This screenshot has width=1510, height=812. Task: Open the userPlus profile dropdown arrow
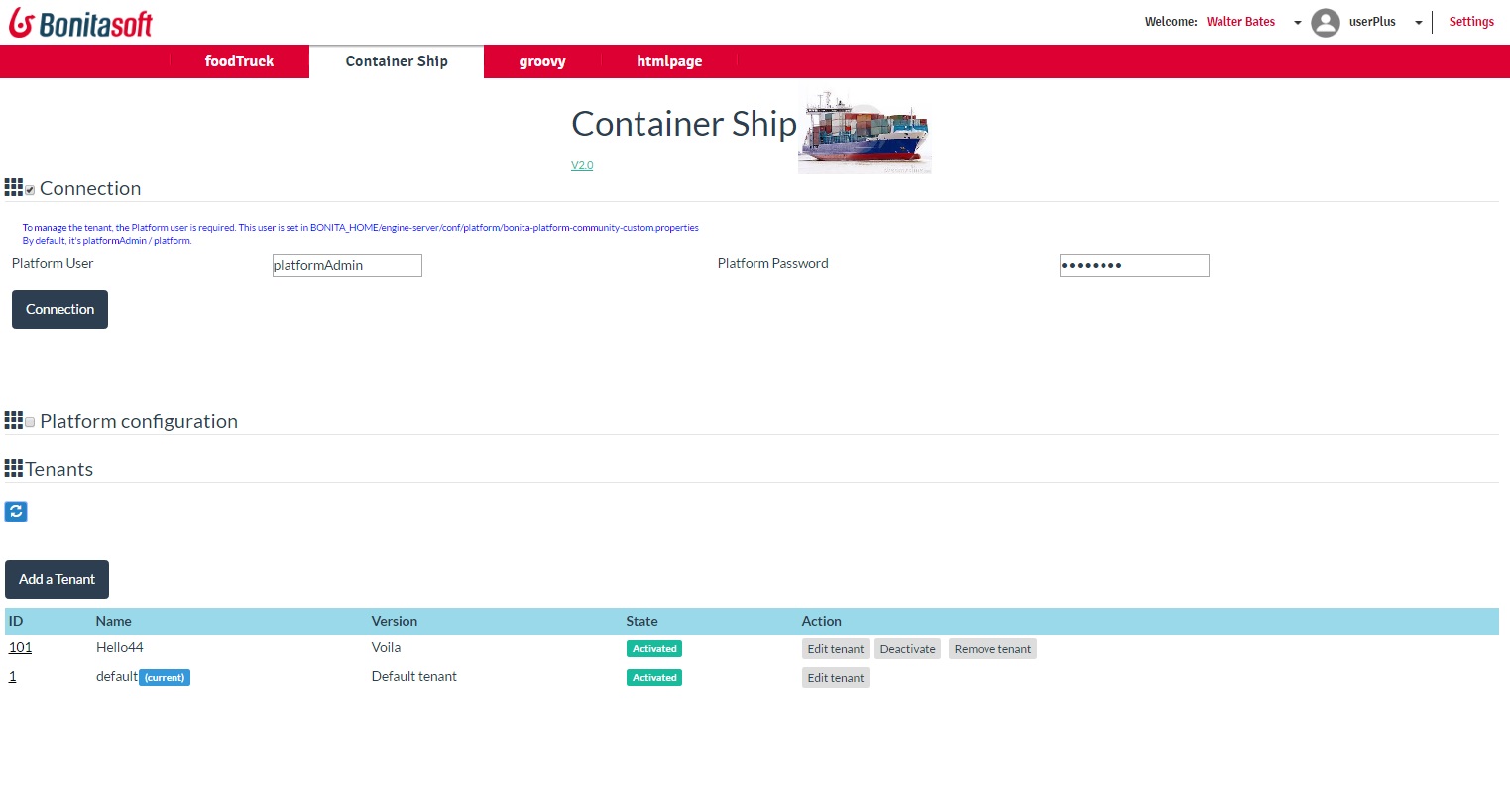1419,23
